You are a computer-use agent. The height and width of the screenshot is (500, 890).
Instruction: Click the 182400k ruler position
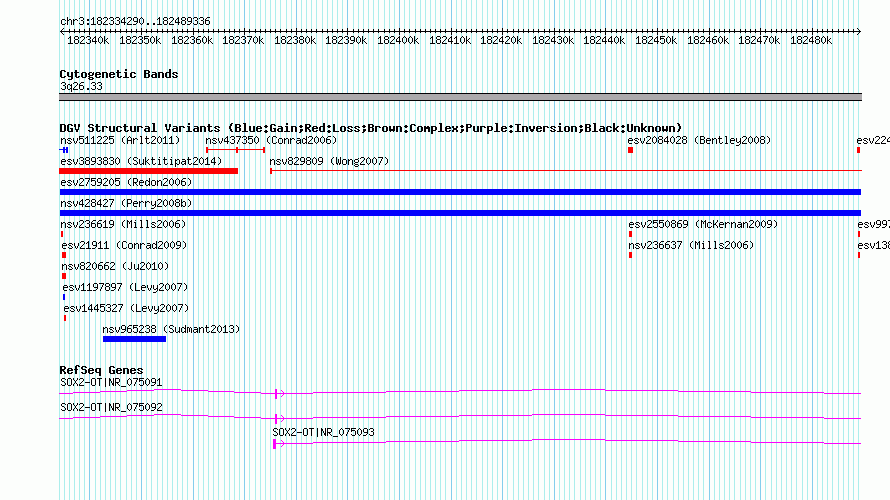pyautogui.click(x=398, y=40)
